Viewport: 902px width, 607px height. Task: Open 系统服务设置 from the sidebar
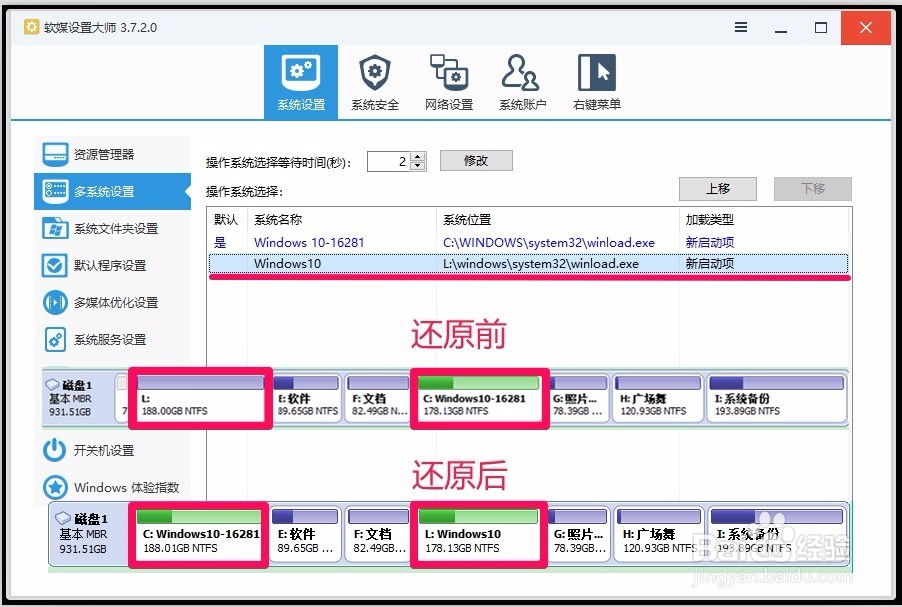click(110, 339)
